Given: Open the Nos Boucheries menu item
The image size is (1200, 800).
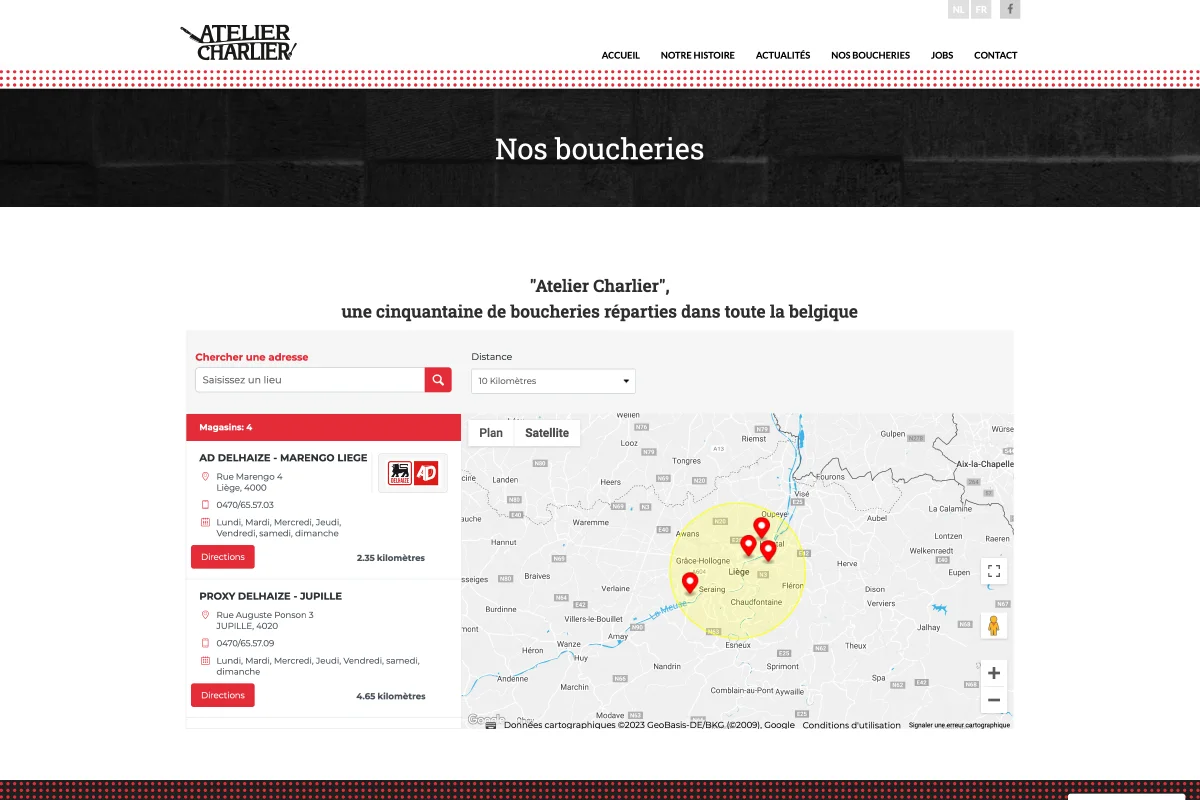Looking at the screenshot, I should click(870, 56).
